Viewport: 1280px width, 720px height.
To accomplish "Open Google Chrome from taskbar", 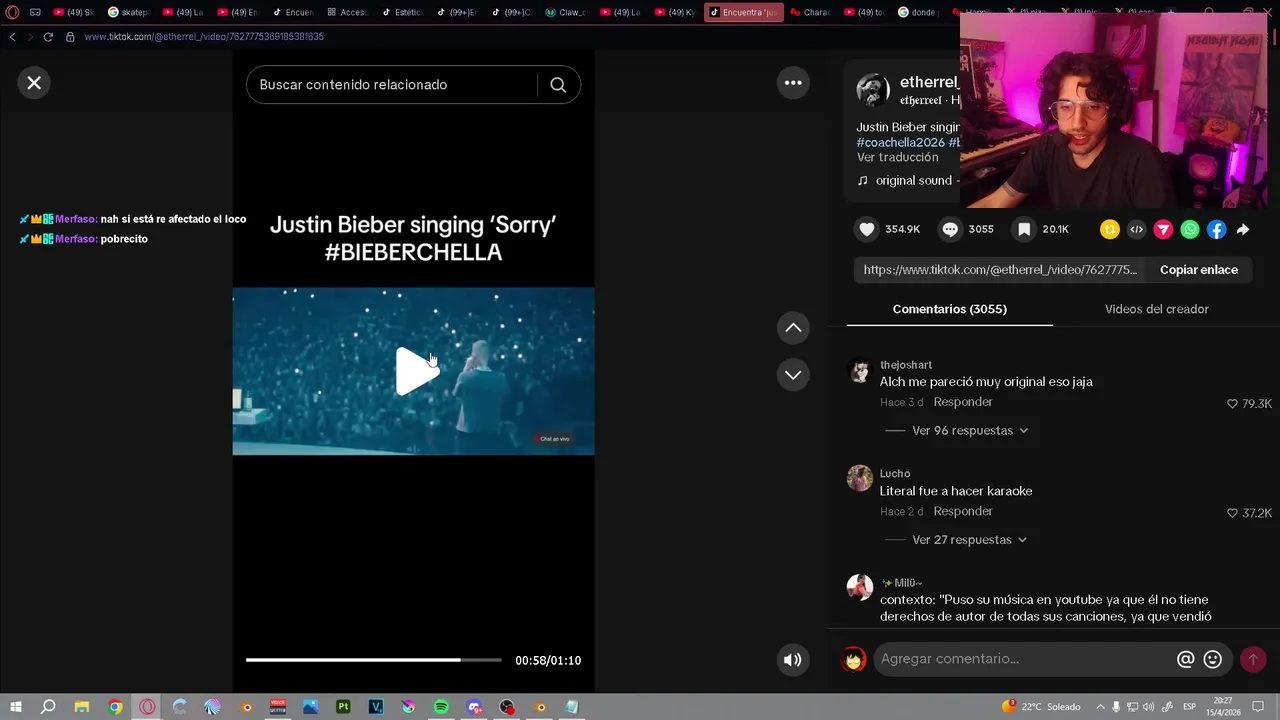I will click(115, 707).
